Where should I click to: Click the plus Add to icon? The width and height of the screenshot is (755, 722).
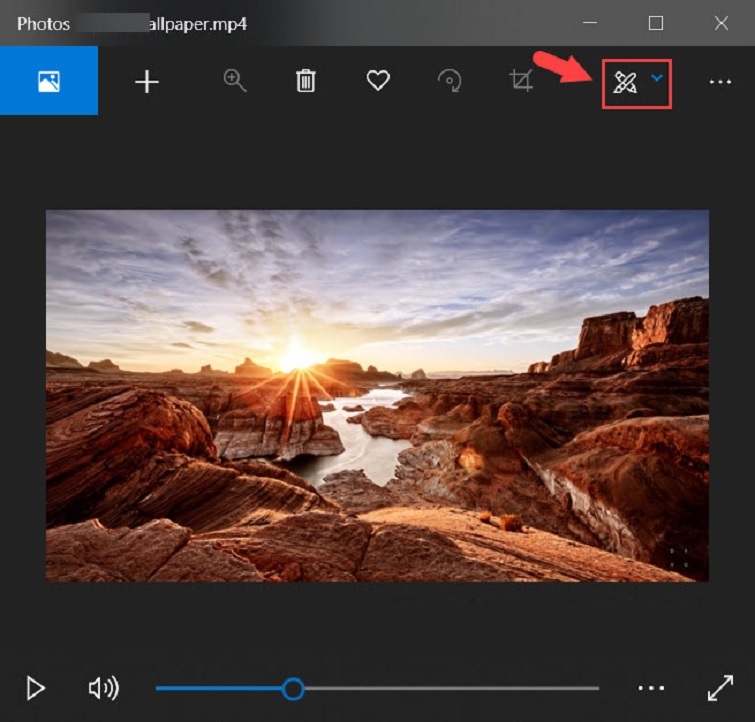coord(147,82)
